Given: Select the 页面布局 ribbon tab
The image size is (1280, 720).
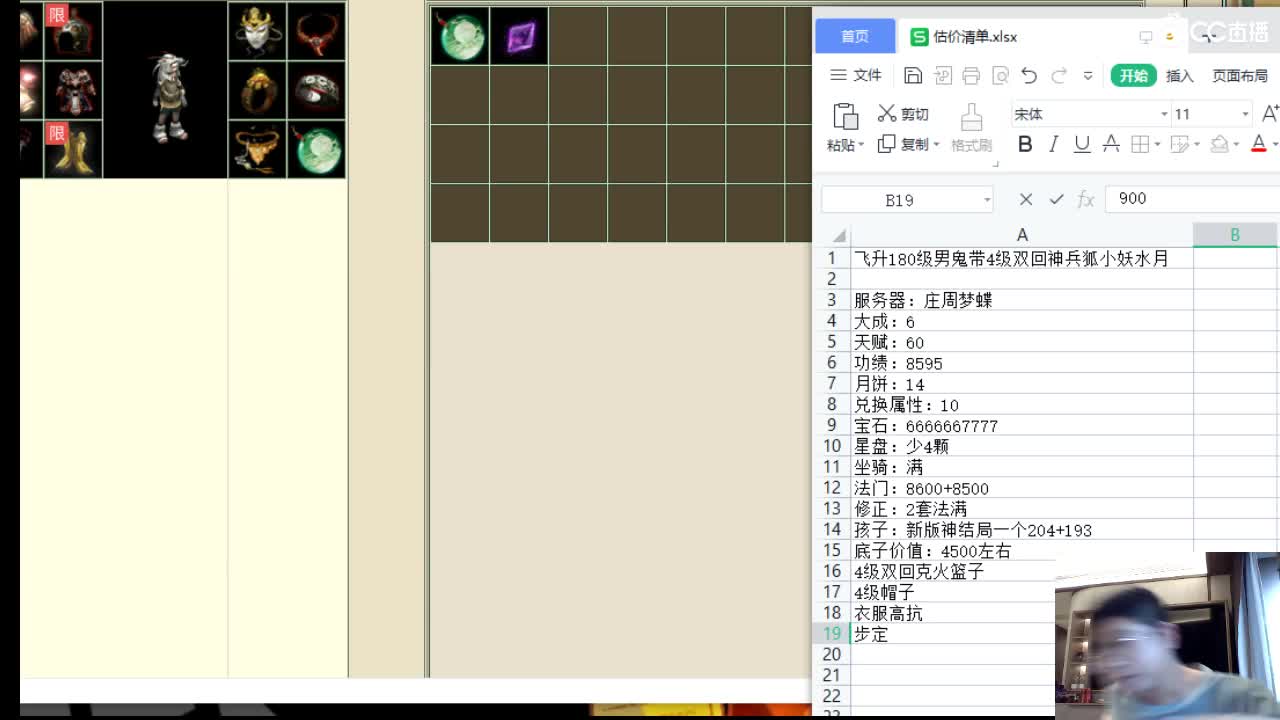Looking at the screenshot, I should pos(1240,76).
